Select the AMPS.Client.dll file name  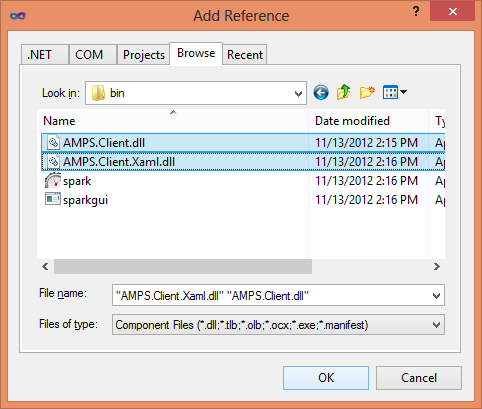click(104, 143)
